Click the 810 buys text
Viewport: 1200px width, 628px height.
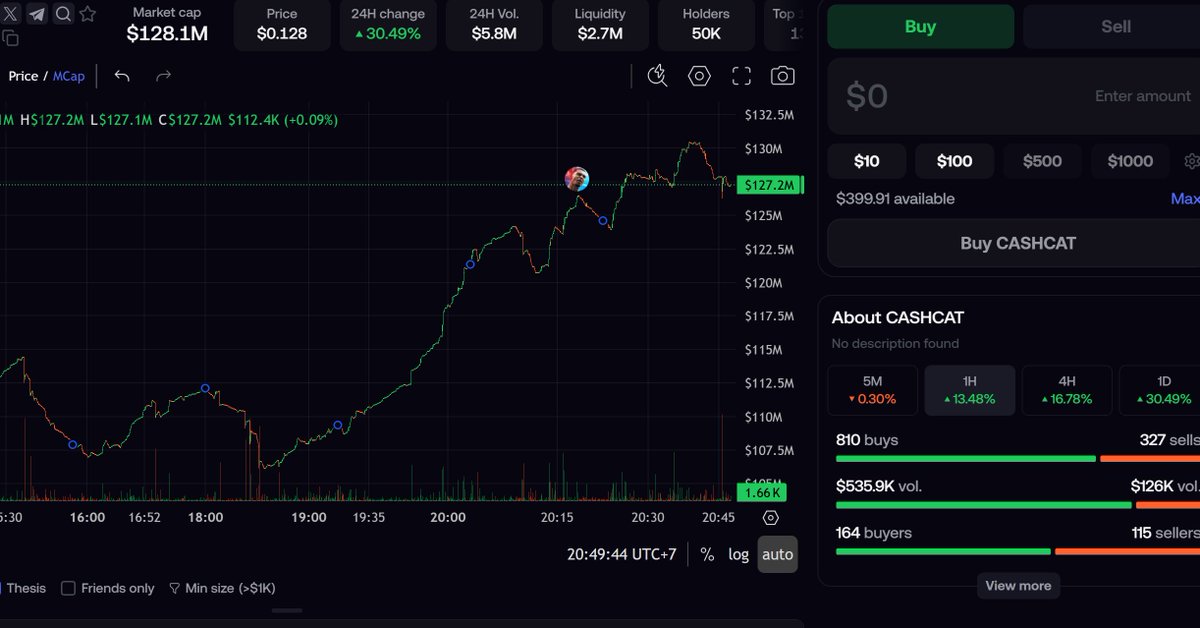pyautogui.click(x=867, y=440)
